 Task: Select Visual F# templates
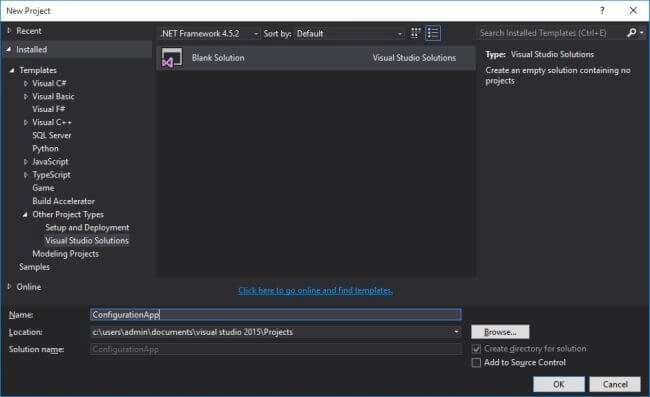49,109
